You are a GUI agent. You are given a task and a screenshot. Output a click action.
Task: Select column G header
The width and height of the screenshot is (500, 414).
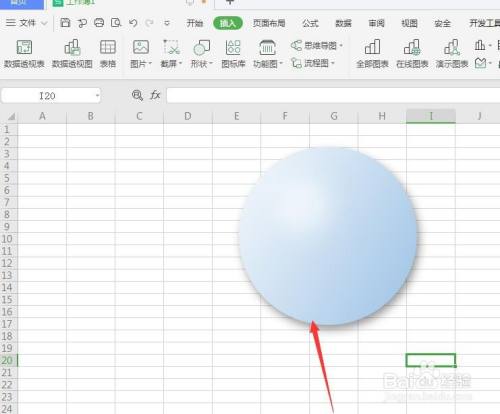pos(334,116)
